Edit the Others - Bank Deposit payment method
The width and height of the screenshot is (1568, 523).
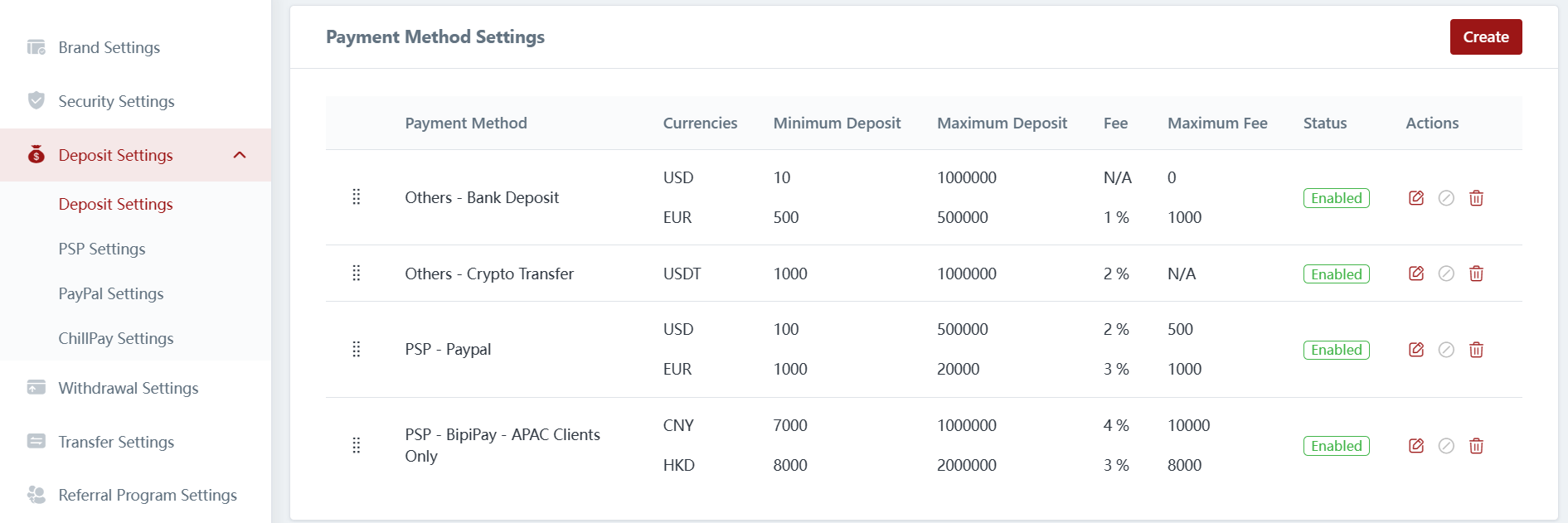click(1415, 198)
